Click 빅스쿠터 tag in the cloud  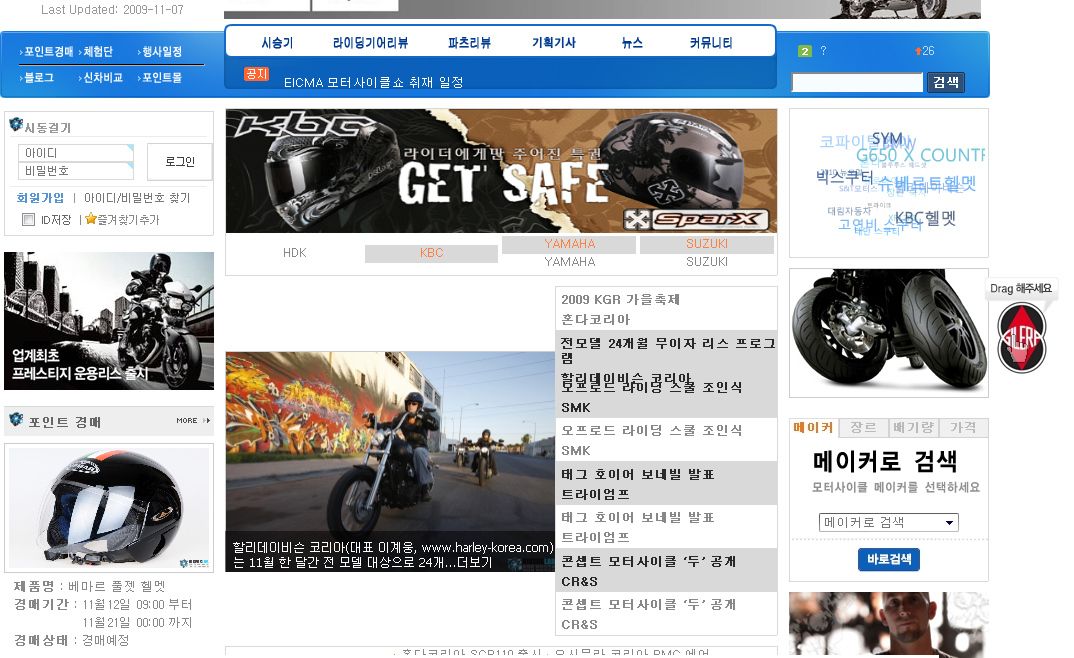click(x=845, y=177)
